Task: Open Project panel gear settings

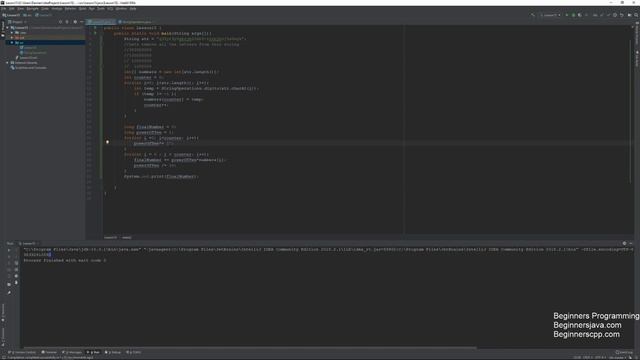Action: 75,22
